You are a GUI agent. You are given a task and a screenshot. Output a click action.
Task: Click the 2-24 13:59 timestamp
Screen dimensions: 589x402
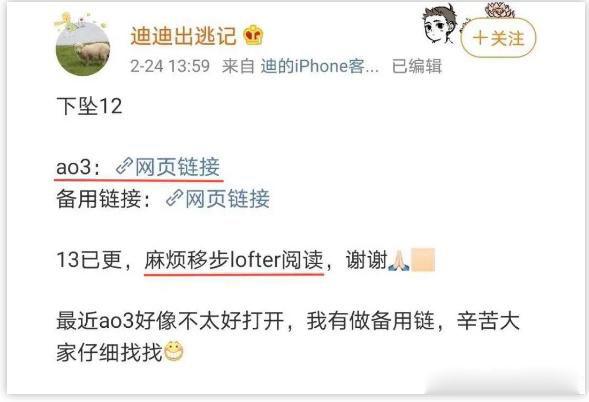[170, 66]
